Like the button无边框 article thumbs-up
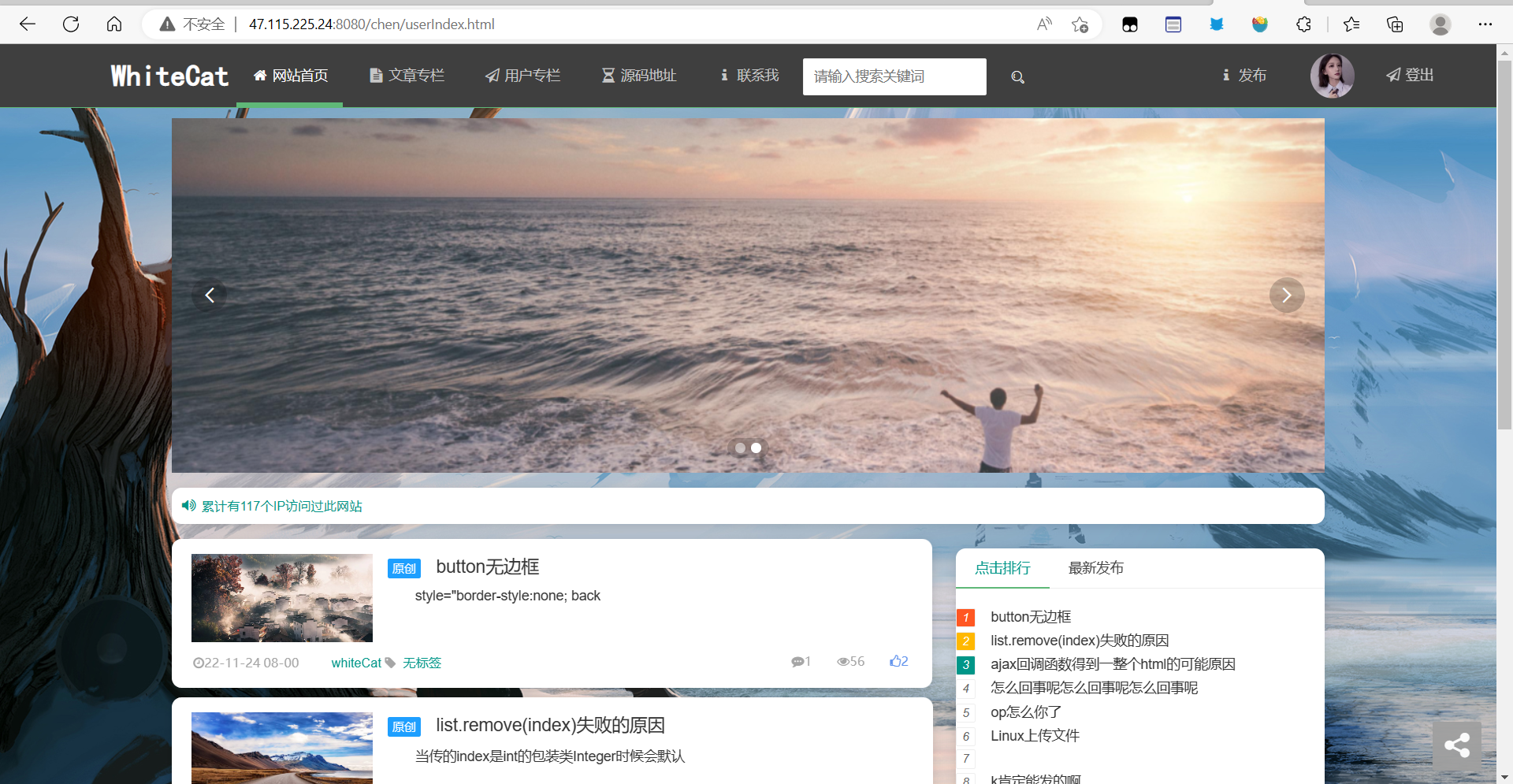The width and height of the screenshot is (1513, 784). pos(898,661)
